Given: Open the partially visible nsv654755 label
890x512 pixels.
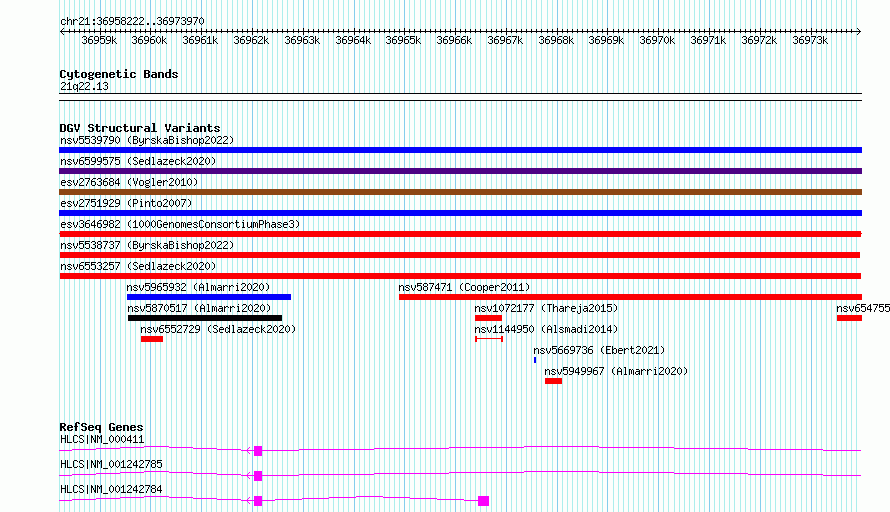Looking at the screenshot, I should click(863, 308).
